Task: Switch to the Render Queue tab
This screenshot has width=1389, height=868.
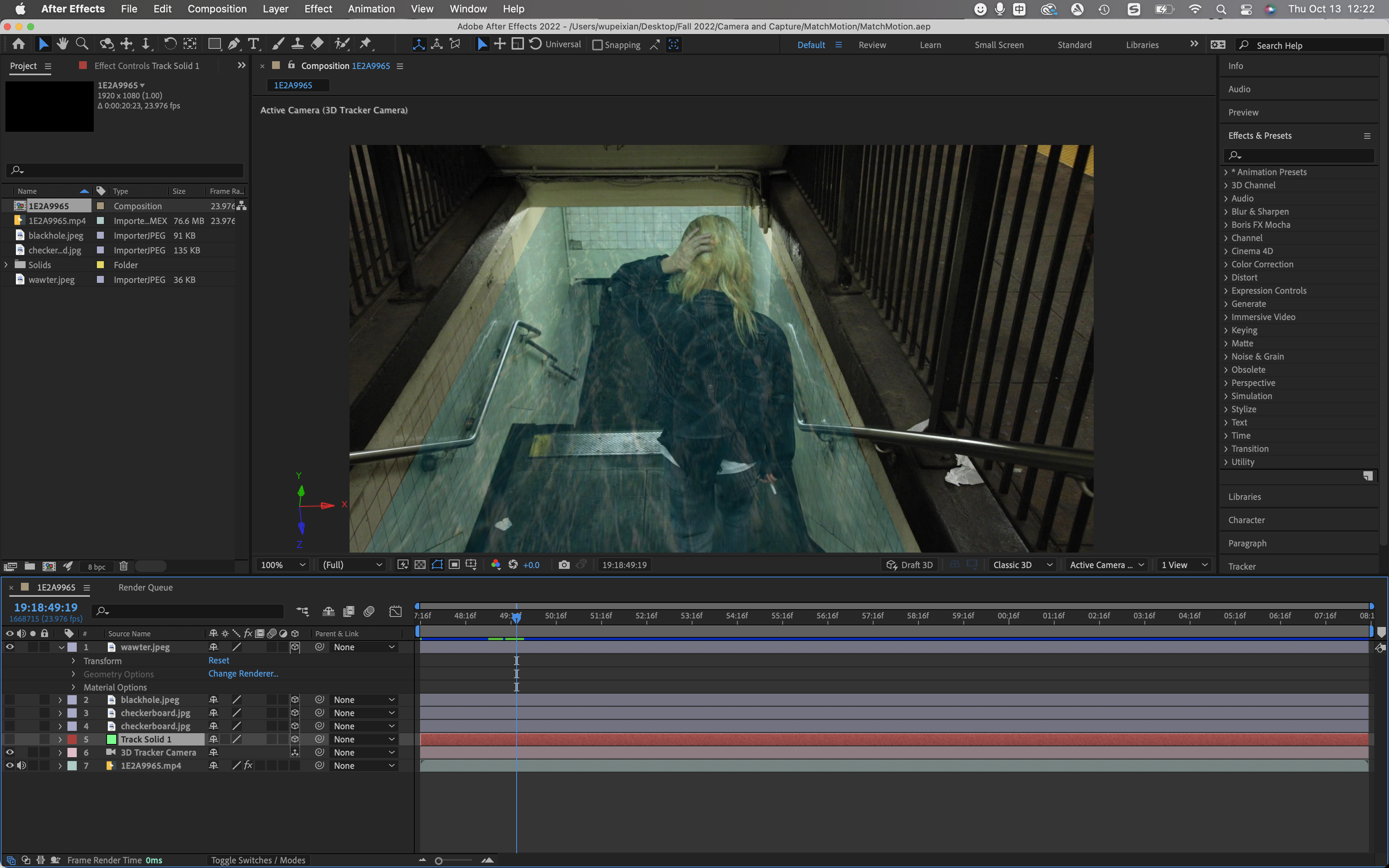Action: pyautogui.click(x=145, y=587)
